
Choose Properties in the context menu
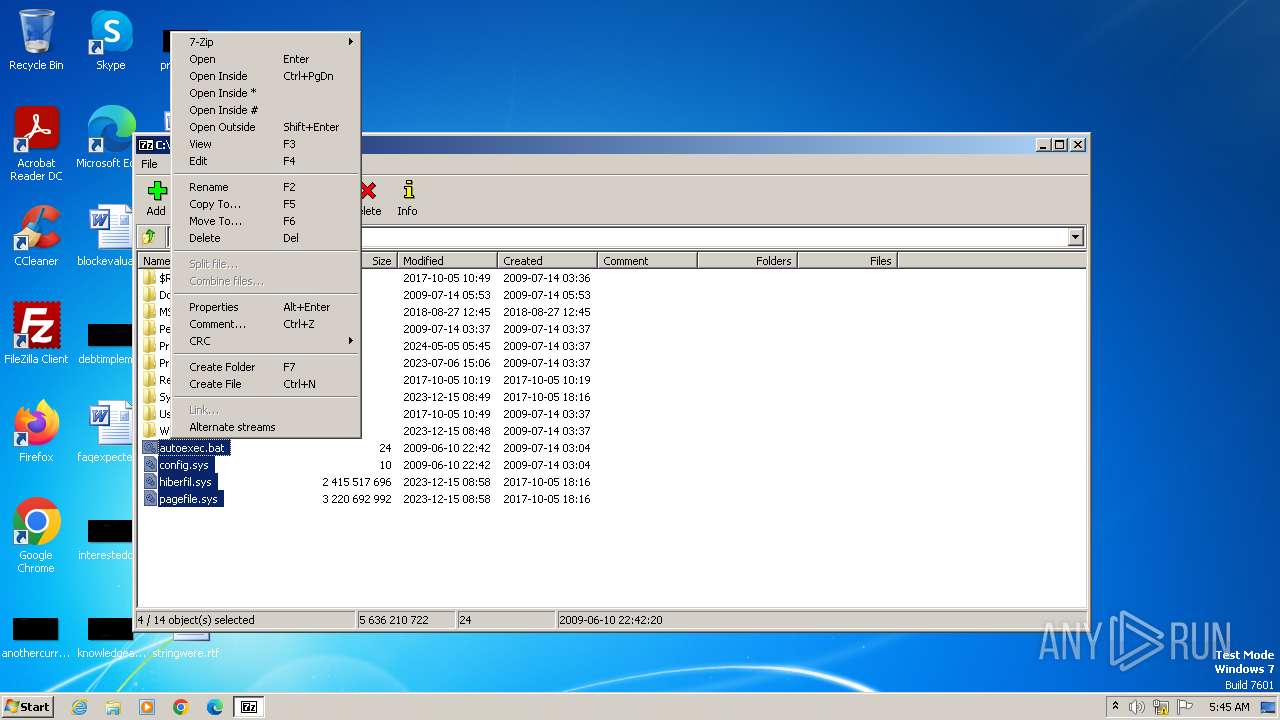coord(266,307)
